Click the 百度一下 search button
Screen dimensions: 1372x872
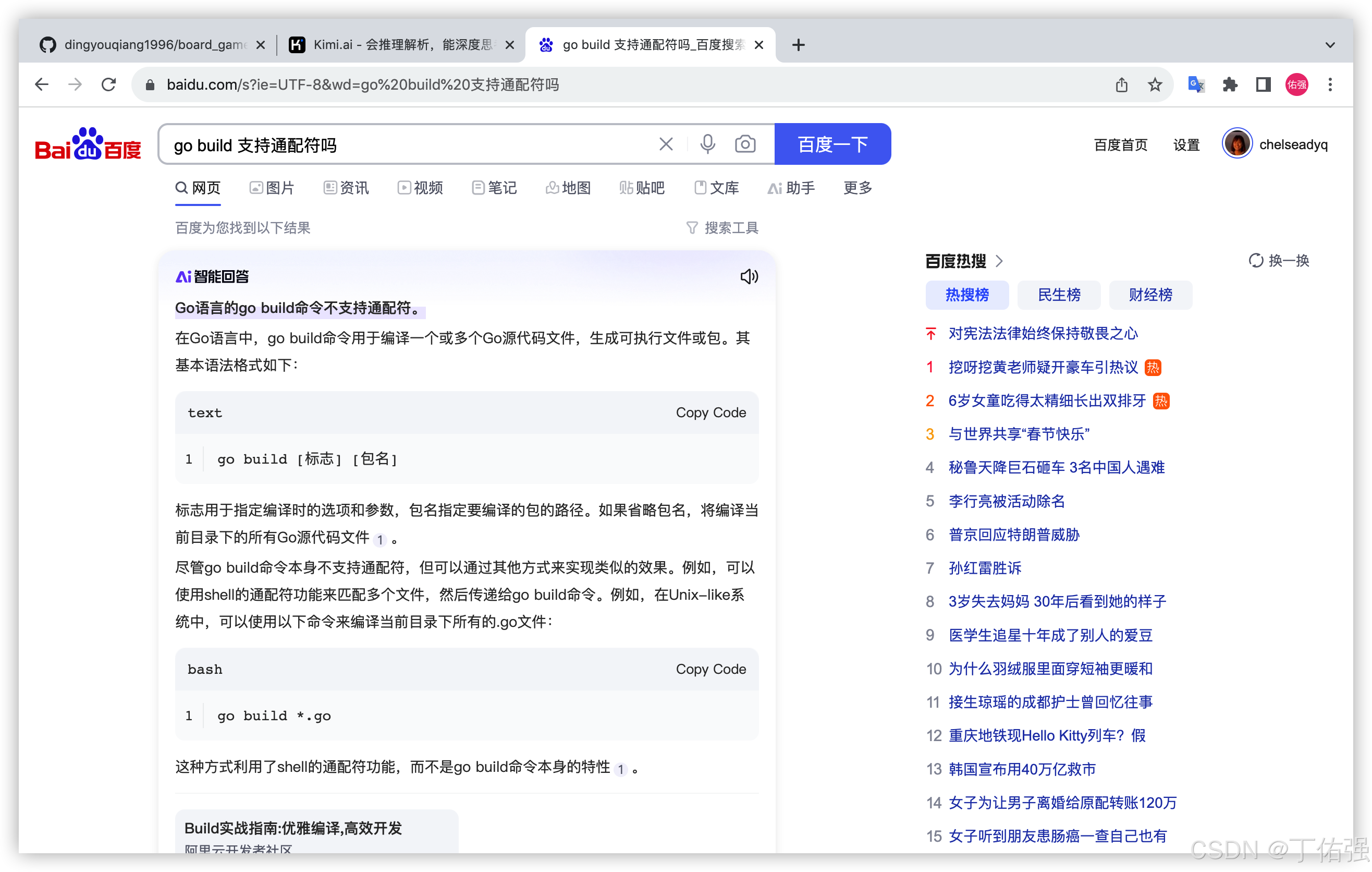[x=832, y=144]
